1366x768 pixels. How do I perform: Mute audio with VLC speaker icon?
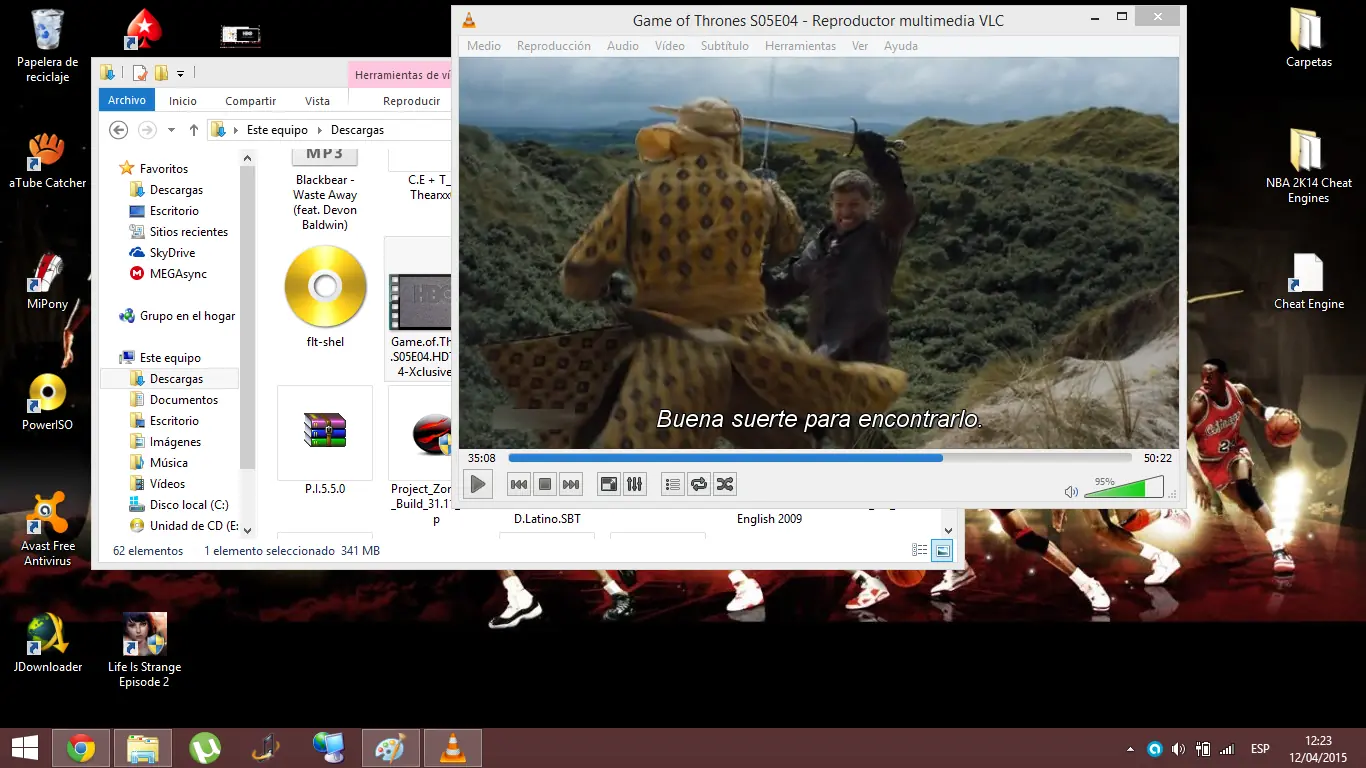[1071, 491]
